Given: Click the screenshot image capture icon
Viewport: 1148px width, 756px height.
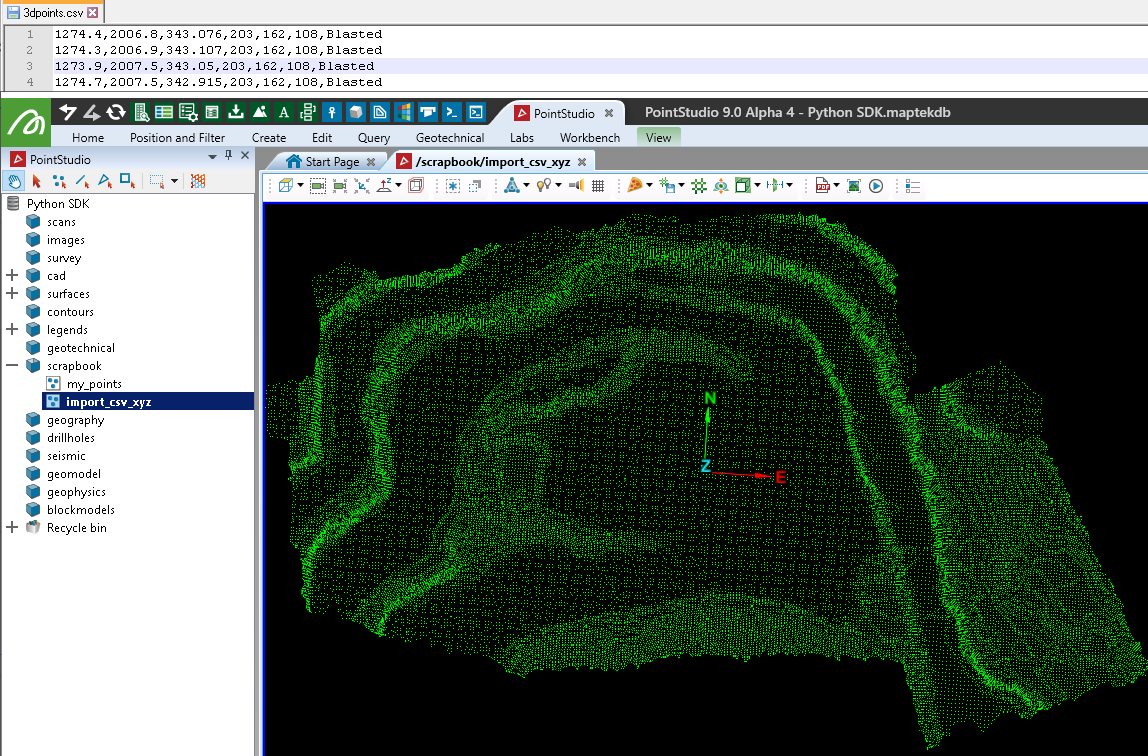Looking at the screenshot, I should (854, 186).
